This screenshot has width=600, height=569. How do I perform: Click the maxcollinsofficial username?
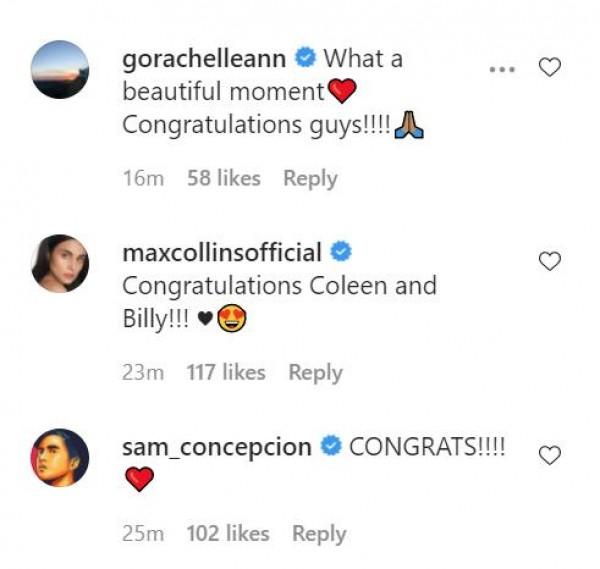[x=221, y=252]
